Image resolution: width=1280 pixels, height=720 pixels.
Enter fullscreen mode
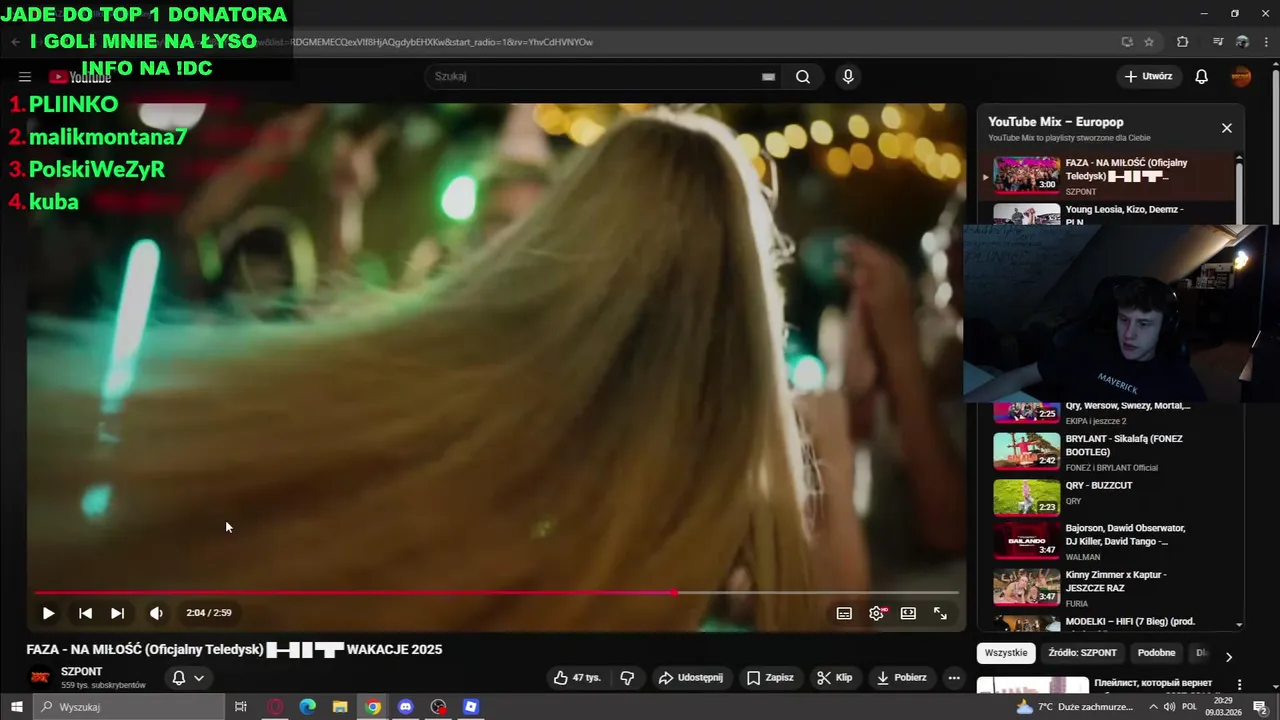940,613
